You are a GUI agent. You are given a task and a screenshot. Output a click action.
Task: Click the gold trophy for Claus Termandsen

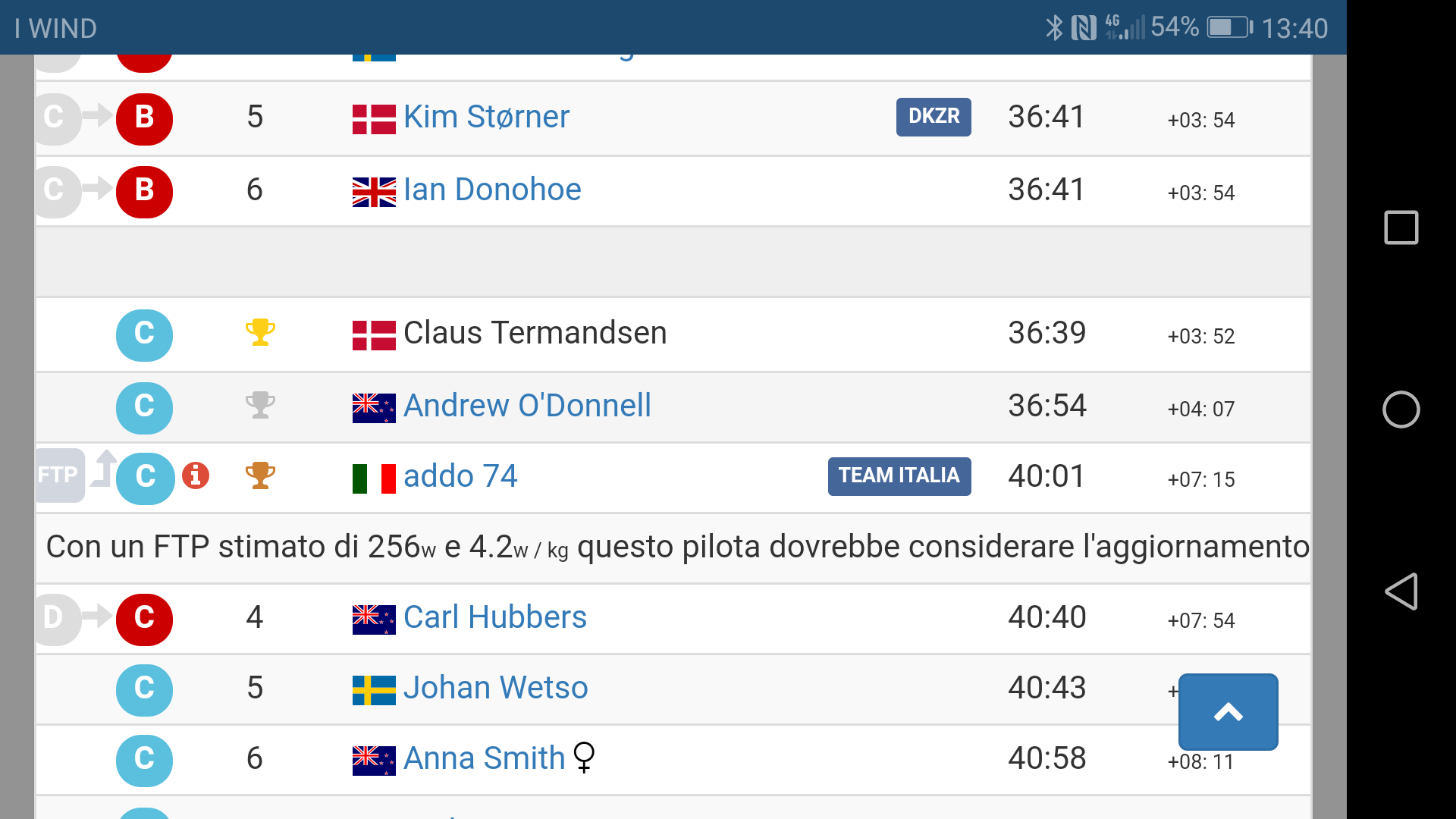pyautogui.click(x=260, y=332)
